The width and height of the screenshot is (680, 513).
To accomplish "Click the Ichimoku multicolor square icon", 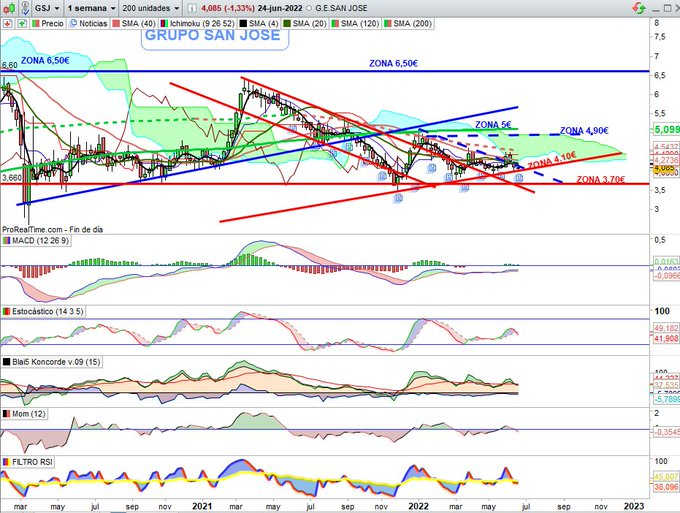I will click(x=164, y=23).
